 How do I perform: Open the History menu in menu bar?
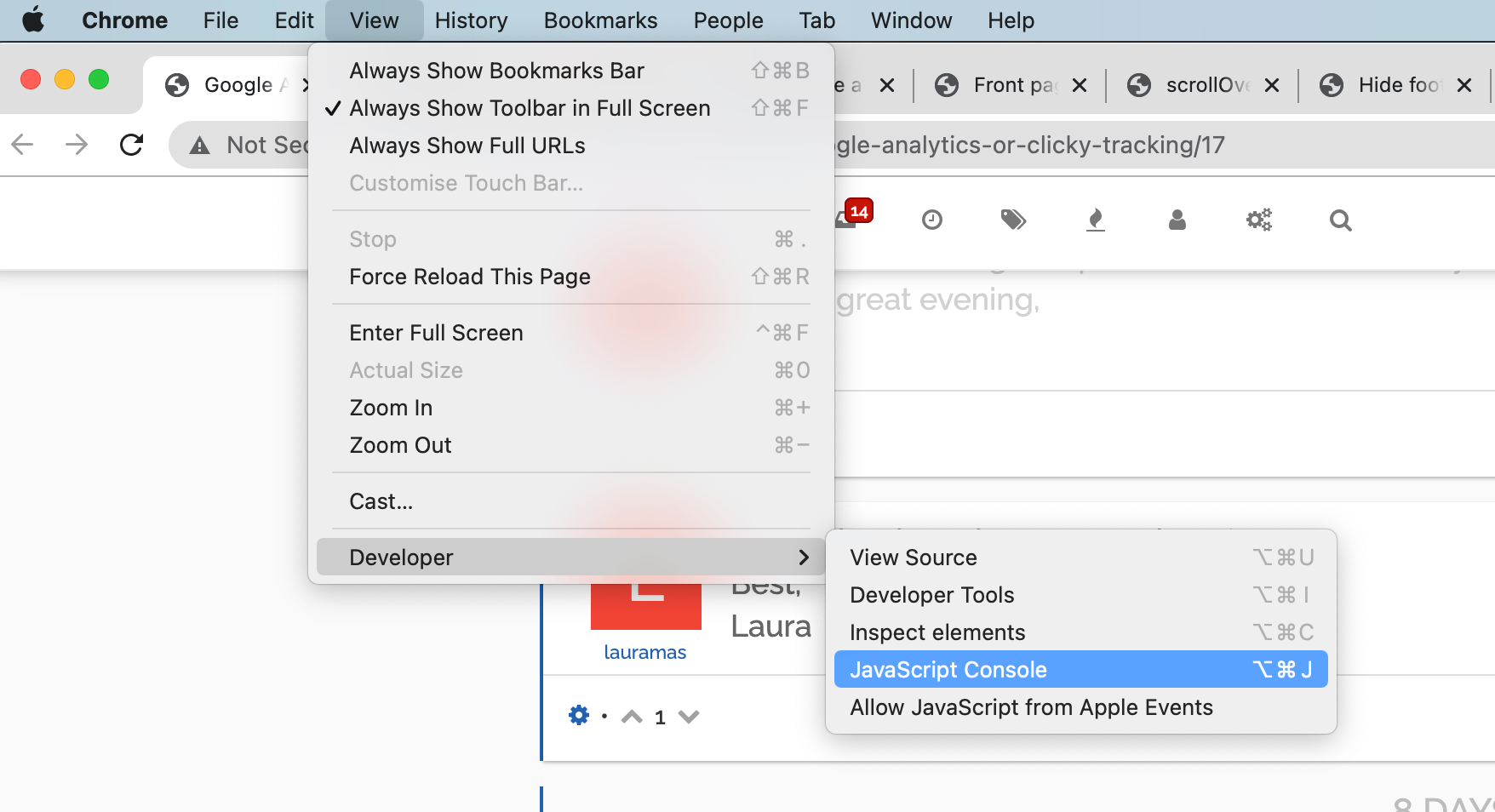point(471,20)
